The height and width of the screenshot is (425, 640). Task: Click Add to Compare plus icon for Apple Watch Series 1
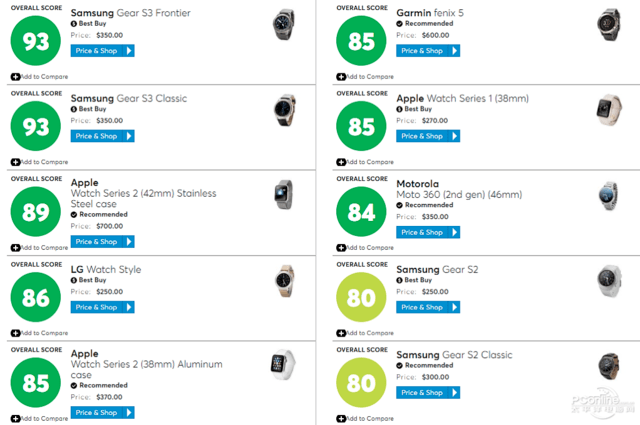coord(341,162)
